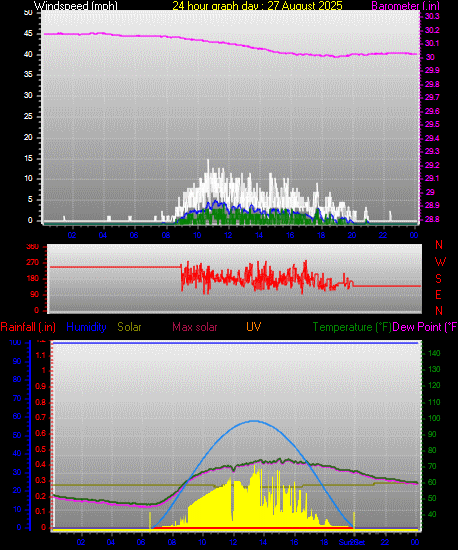Select the Humidity legend label

click(86, 327)
